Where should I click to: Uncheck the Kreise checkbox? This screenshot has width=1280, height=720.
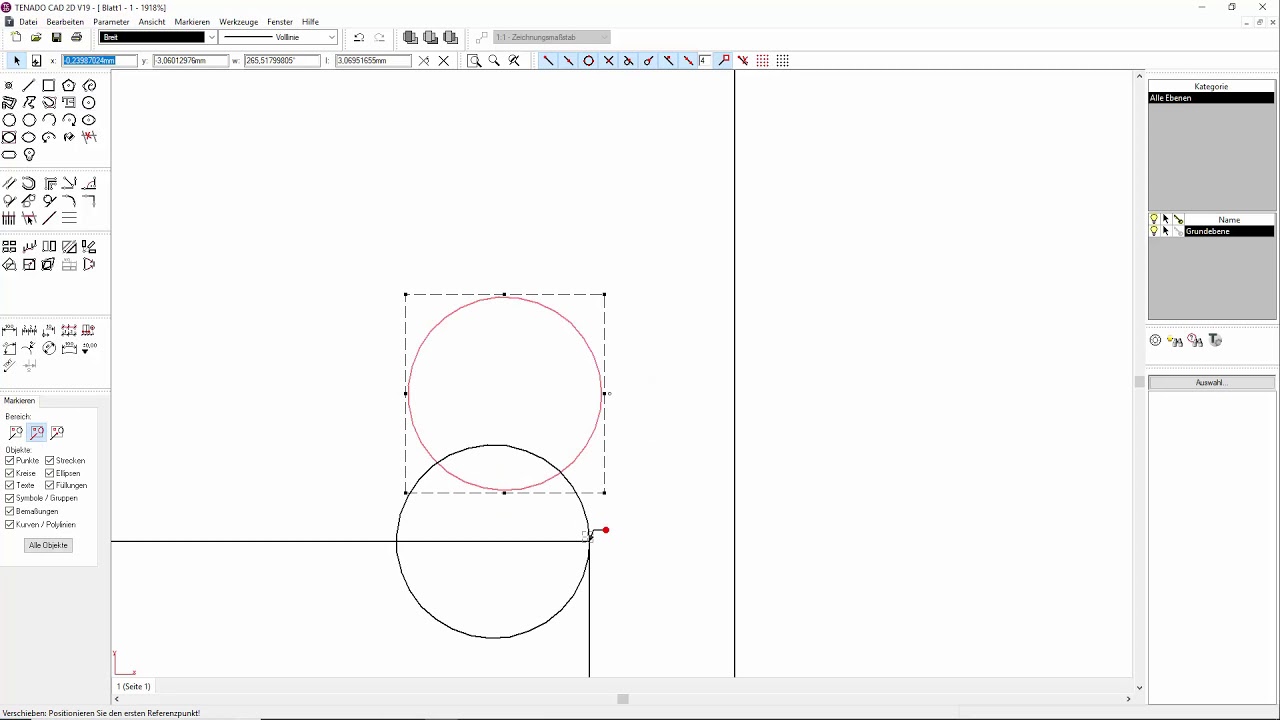[x=10, y=473]
